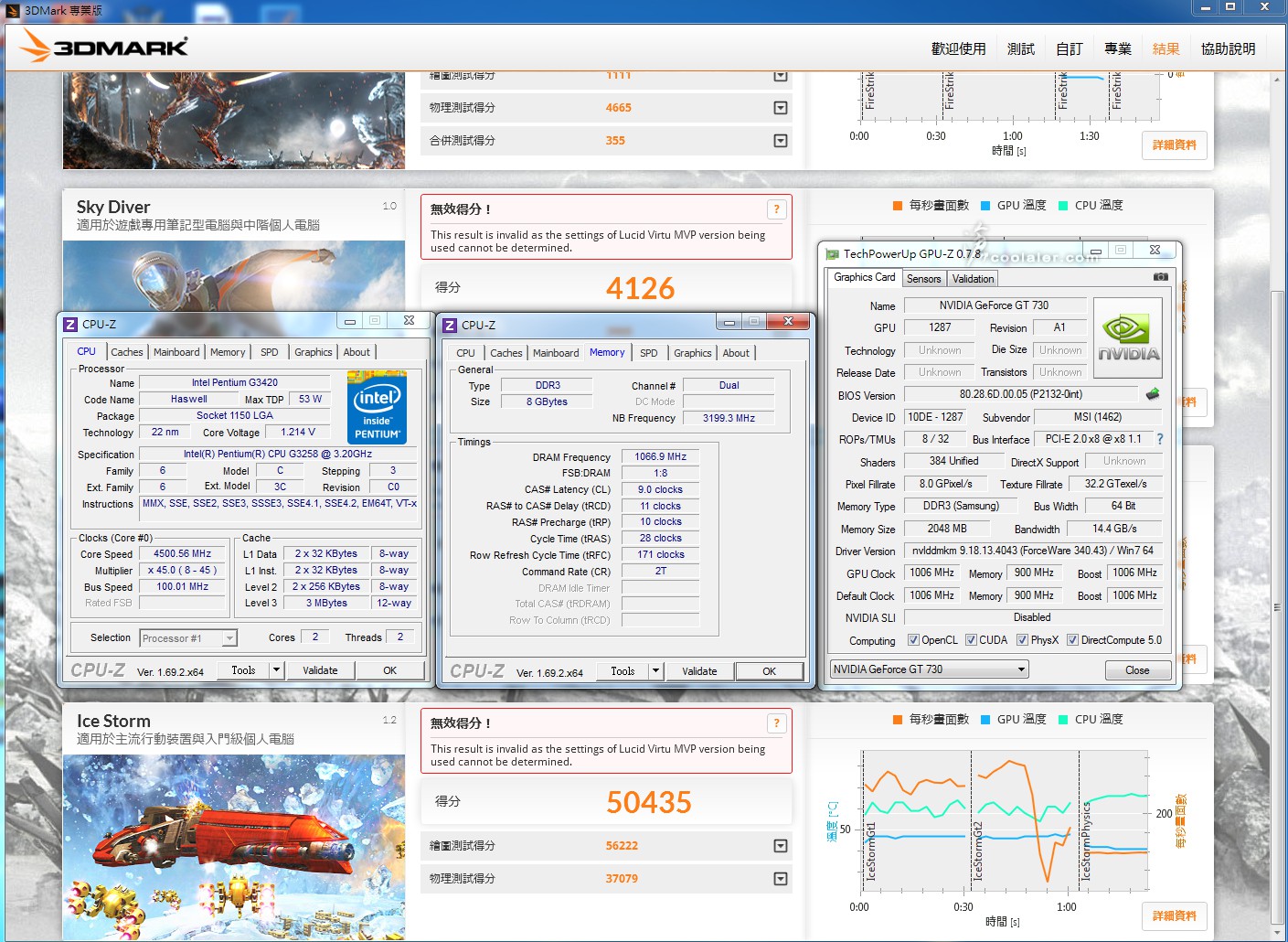Click the GPU-Z BIOS save chip icon
This screenshot has width=1288, height=942.
click(1152, 394)
